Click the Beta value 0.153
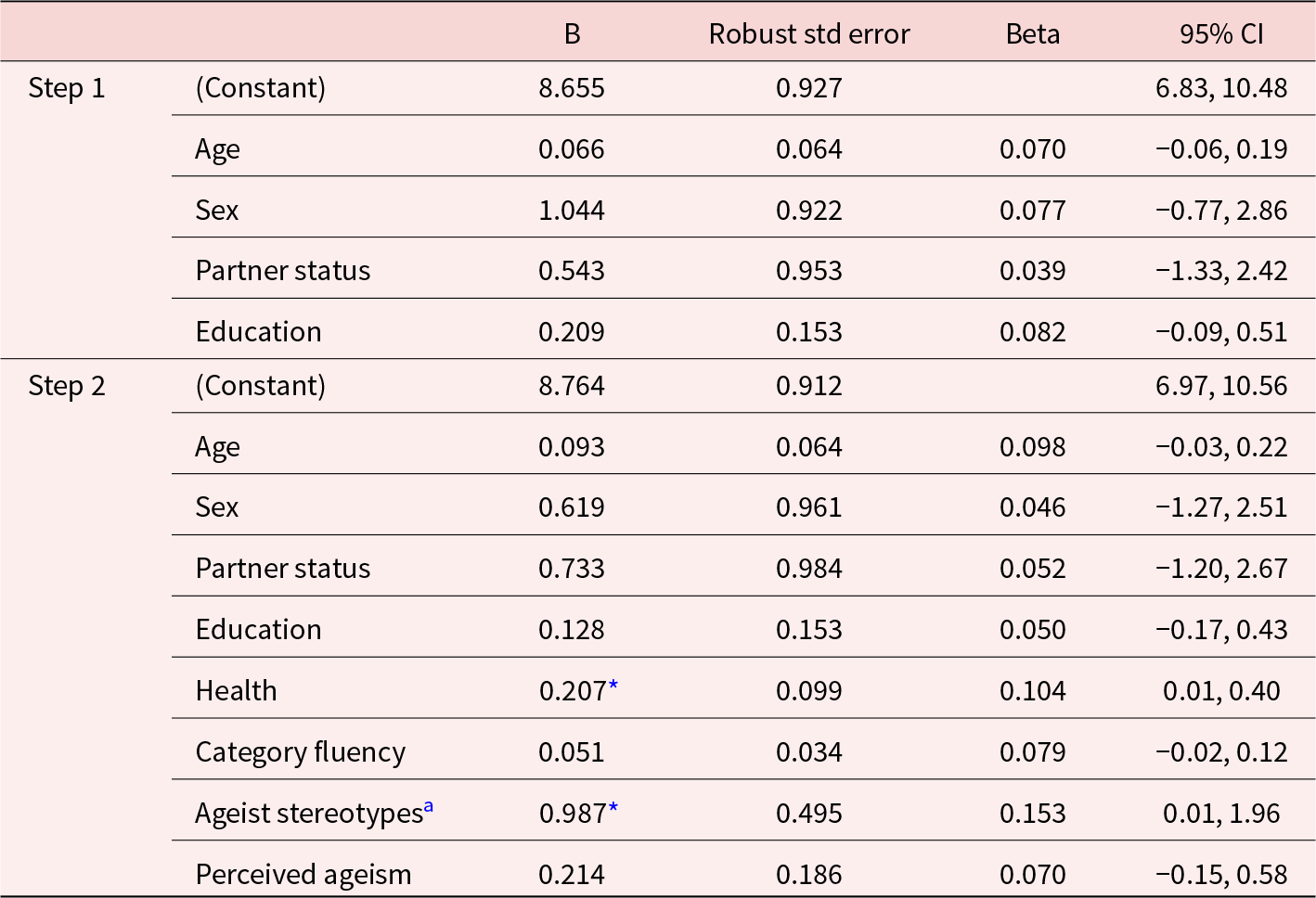The height and width of the screenshot is (898, 1316). (x=1032, y=814)
